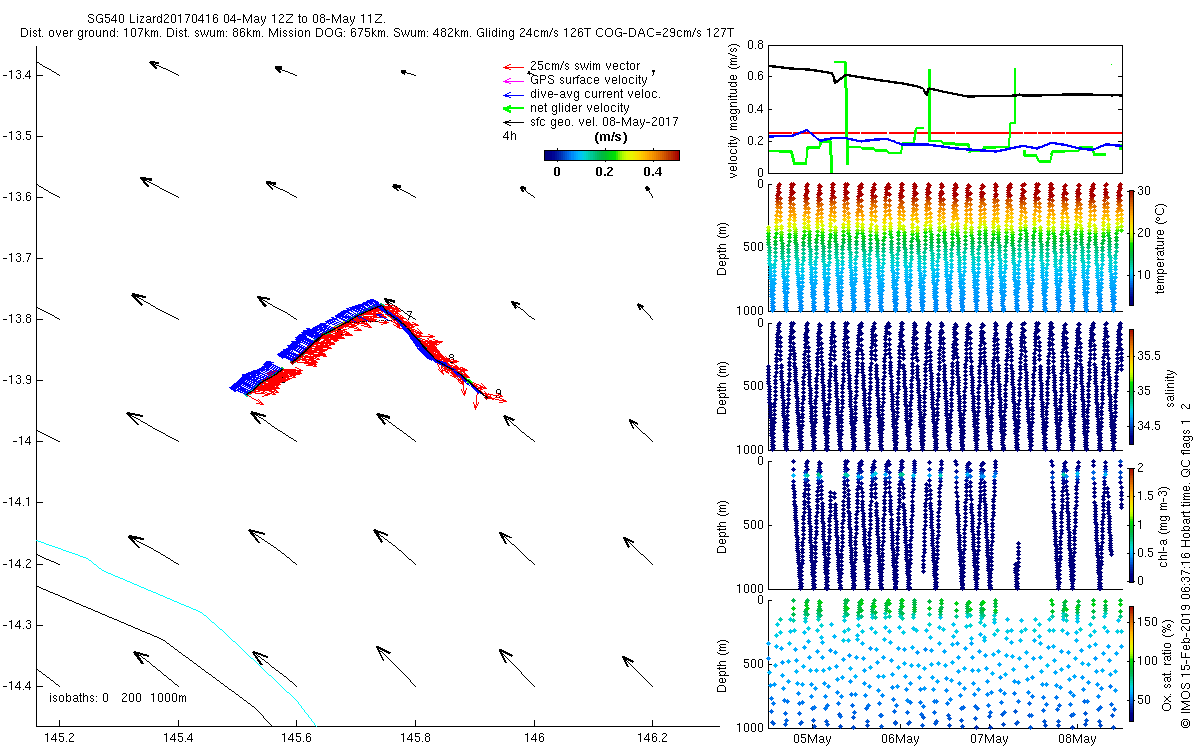Select waypoint marker 8 on the glider track
The width and height of the screenshot is (1200, 750).
click(x=452, y=359)
